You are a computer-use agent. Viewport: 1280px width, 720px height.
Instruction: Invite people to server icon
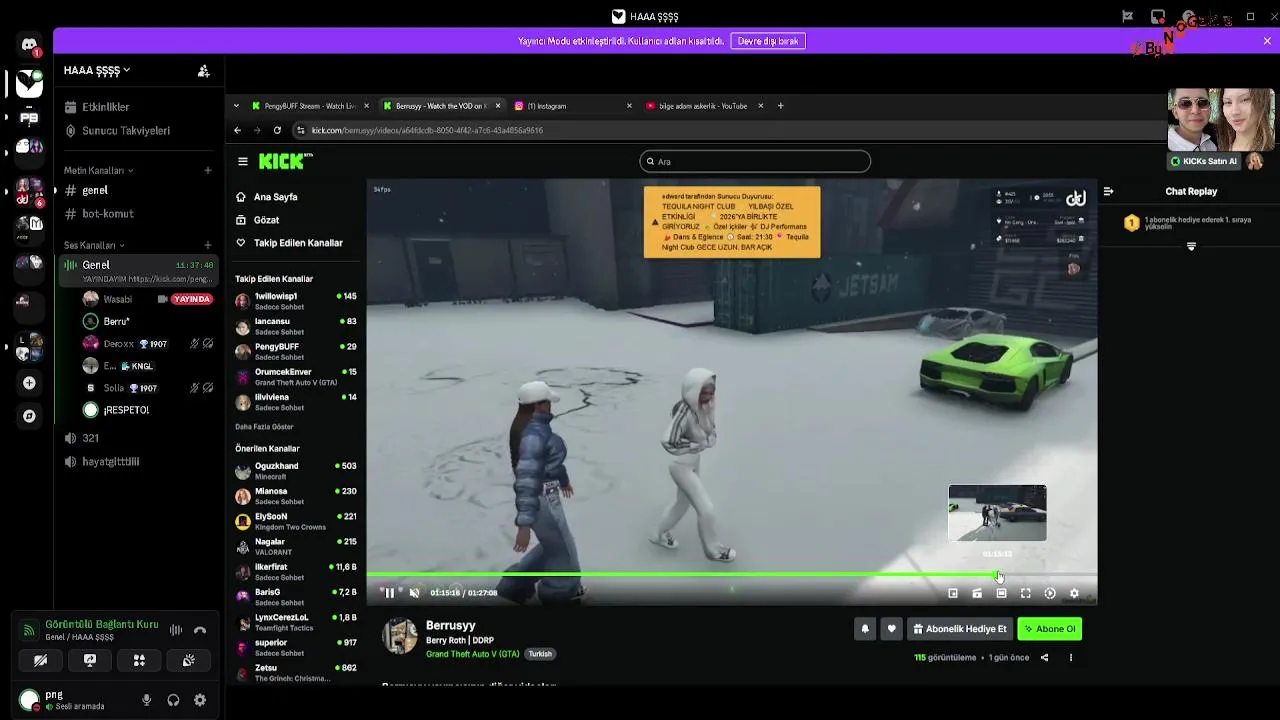pyautogui.click(x=204, y=71)
